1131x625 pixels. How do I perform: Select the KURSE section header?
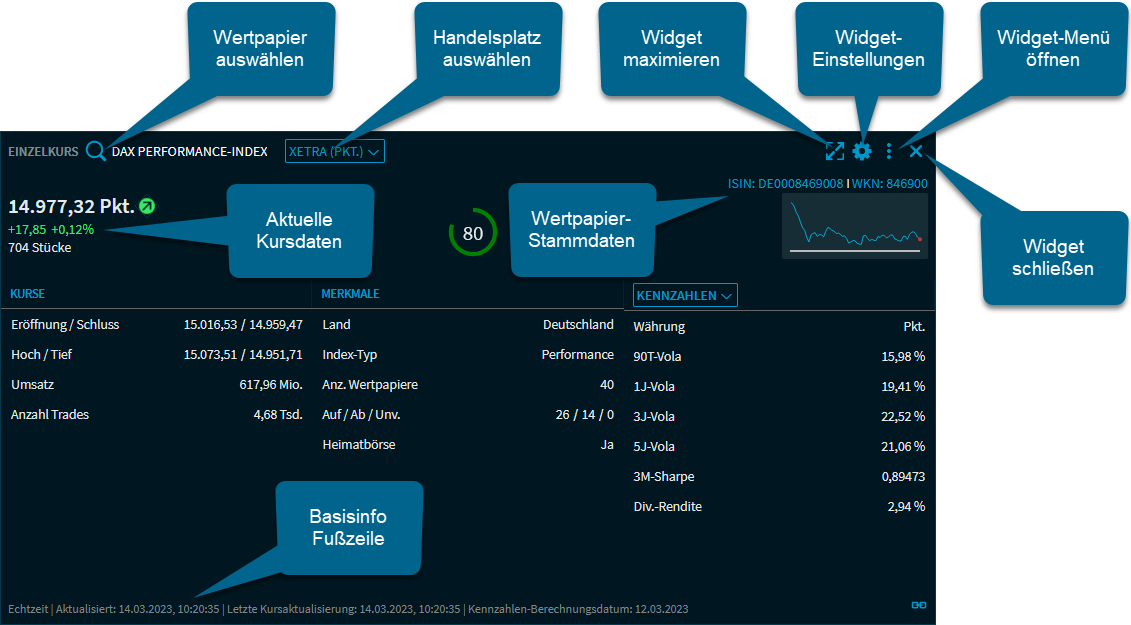tap(27, 294)
